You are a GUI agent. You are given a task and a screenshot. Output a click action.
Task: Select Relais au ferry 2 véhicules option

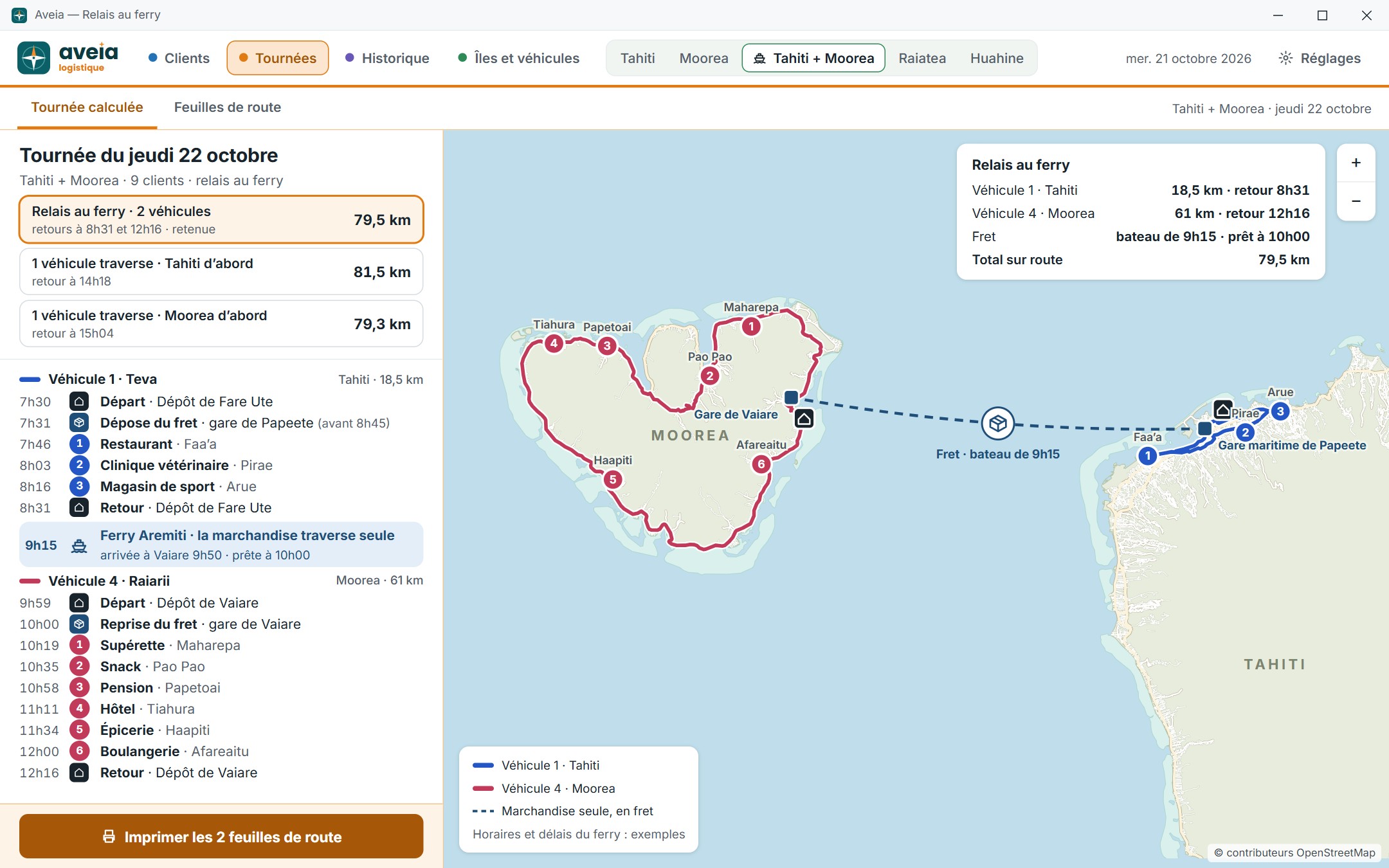pos(221,219)
